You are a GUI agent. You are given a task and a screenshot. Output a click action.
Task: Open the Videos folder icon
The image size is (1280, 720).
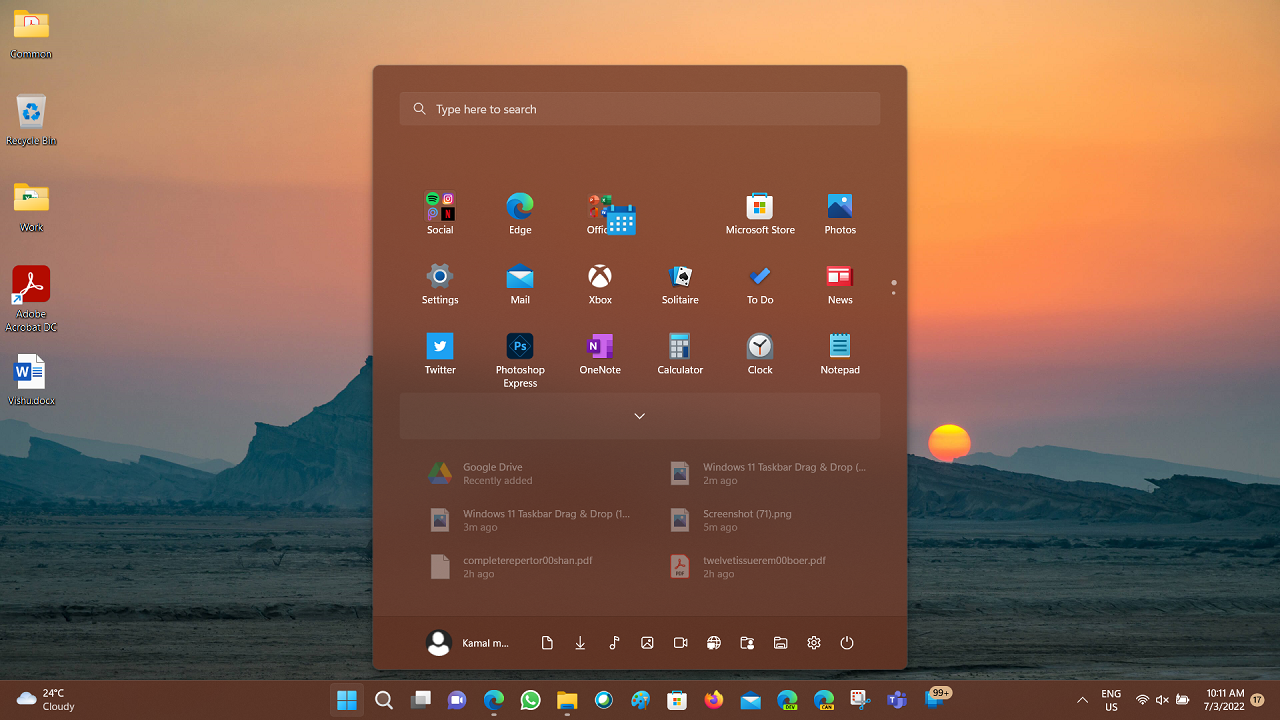pyautogui.click(x=680, y=643)
